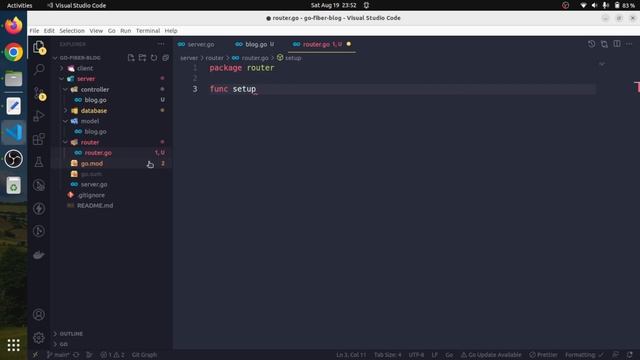
Task: Create a new folder in Explorer
Action: pyautogui.click(x=142, y=58)
